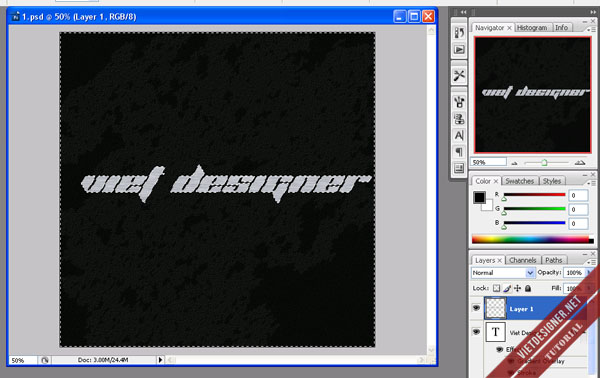
Task: Toggle lock transparent pixels
Action: (x=496, y=288)
